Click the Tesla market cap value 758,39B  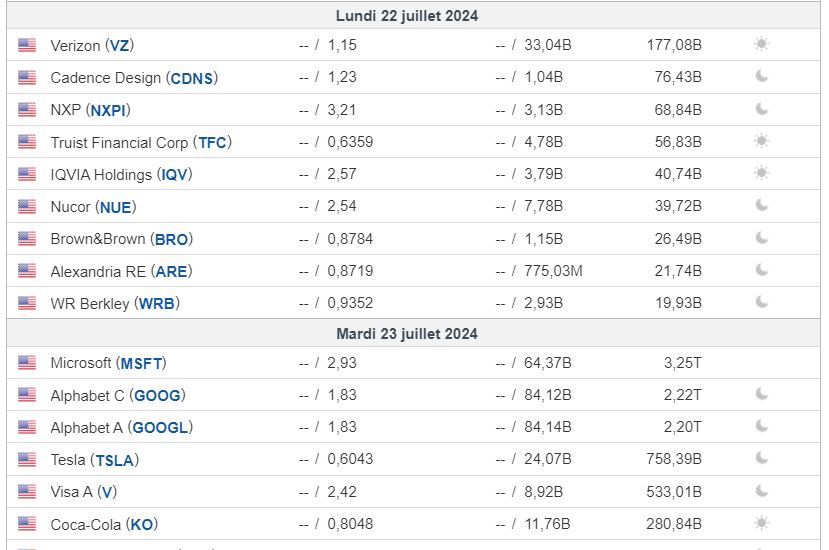pyautogui.click(x=673, y=459)
